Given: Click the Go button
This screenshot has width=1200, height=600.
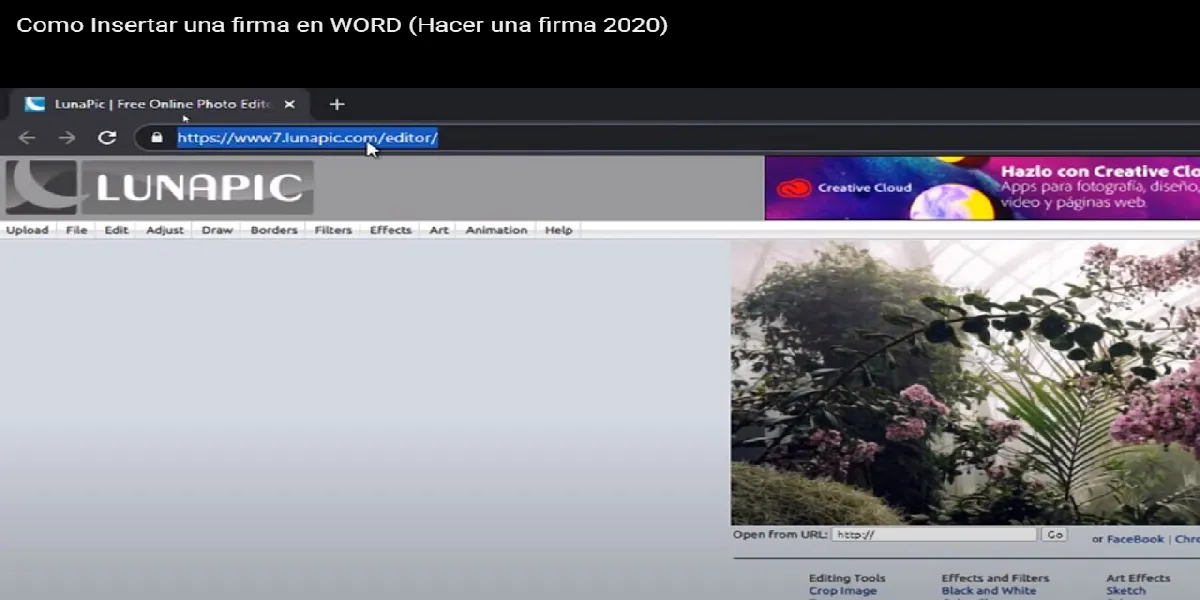Looking at the screenshot, I should click(x=1054, y=535).
